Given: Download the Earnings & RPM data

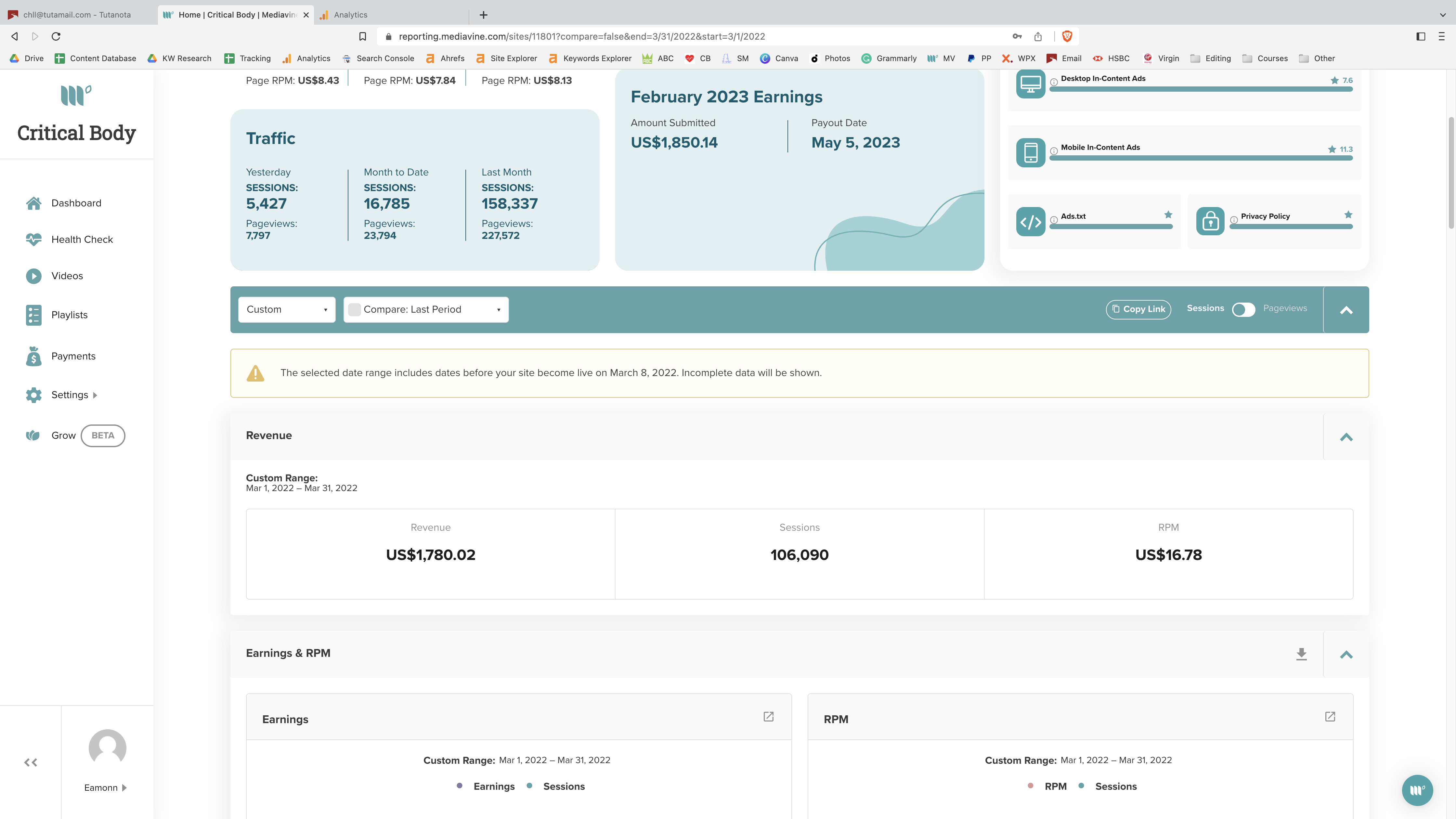Looking at the screenshot, I should point(1301,654).
